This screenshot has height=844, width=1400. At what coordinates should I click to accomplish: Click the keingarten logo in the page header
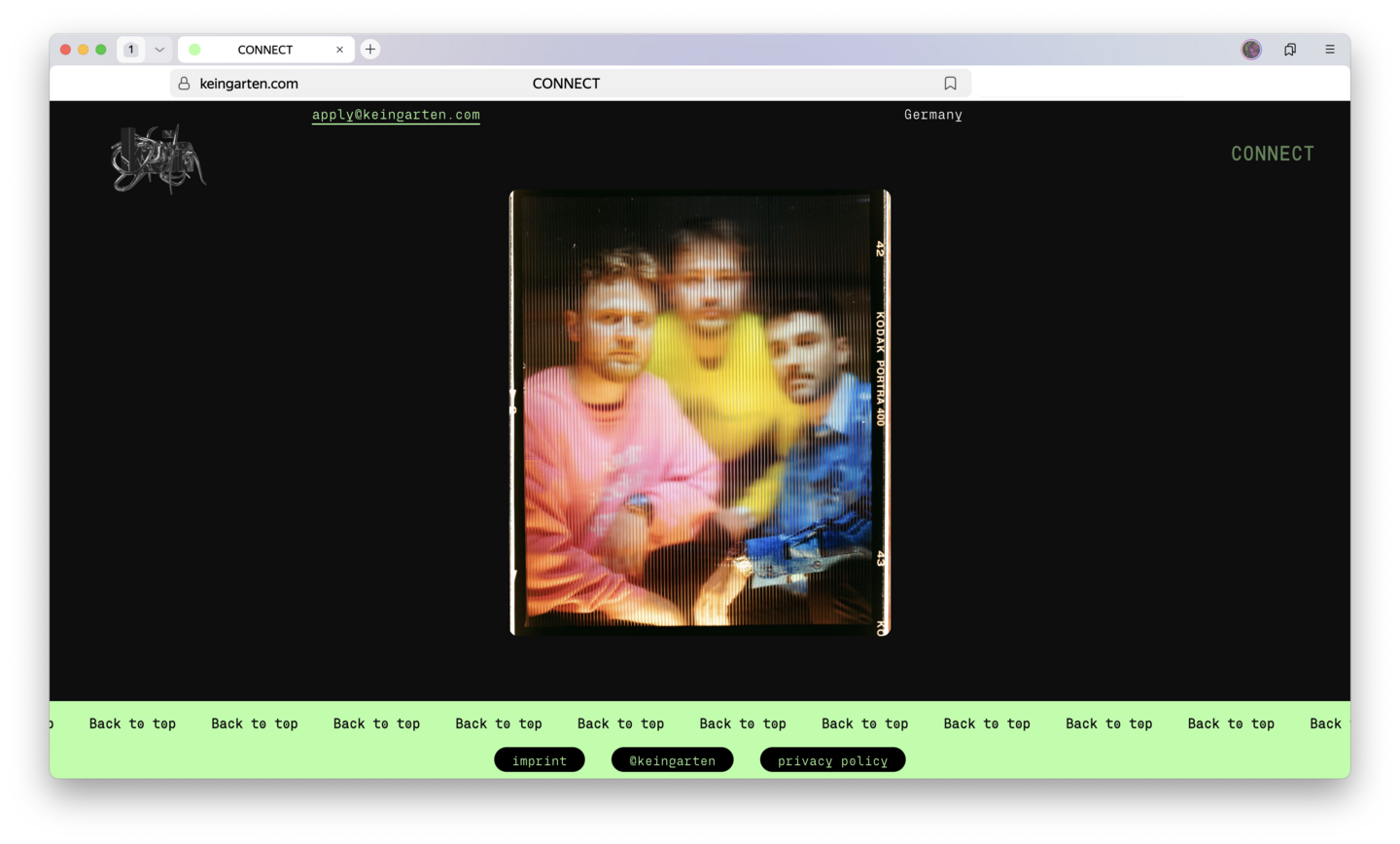tap(157, 158)
